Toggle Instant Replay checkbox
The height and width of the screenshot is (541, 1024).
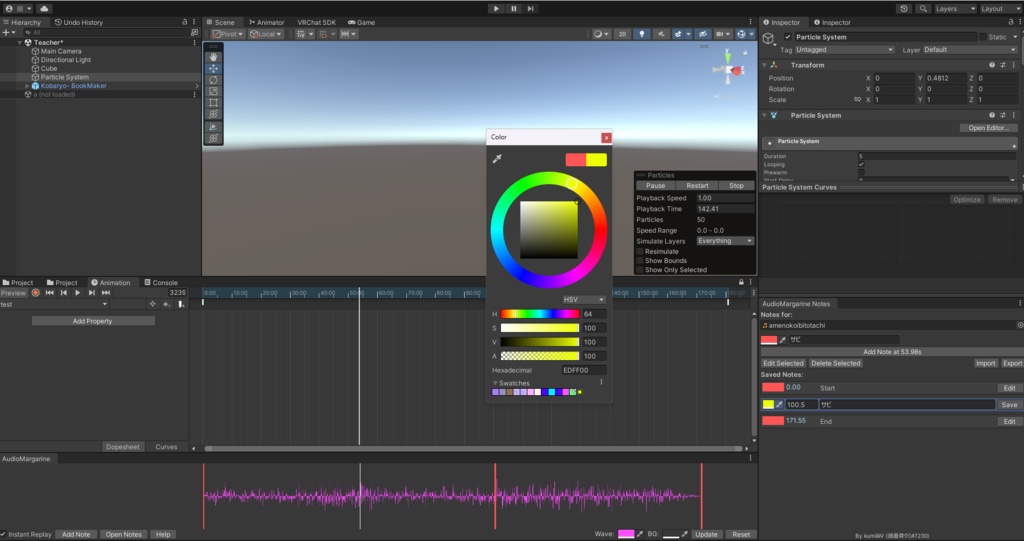pyautogui.click(x=4, y=534)
